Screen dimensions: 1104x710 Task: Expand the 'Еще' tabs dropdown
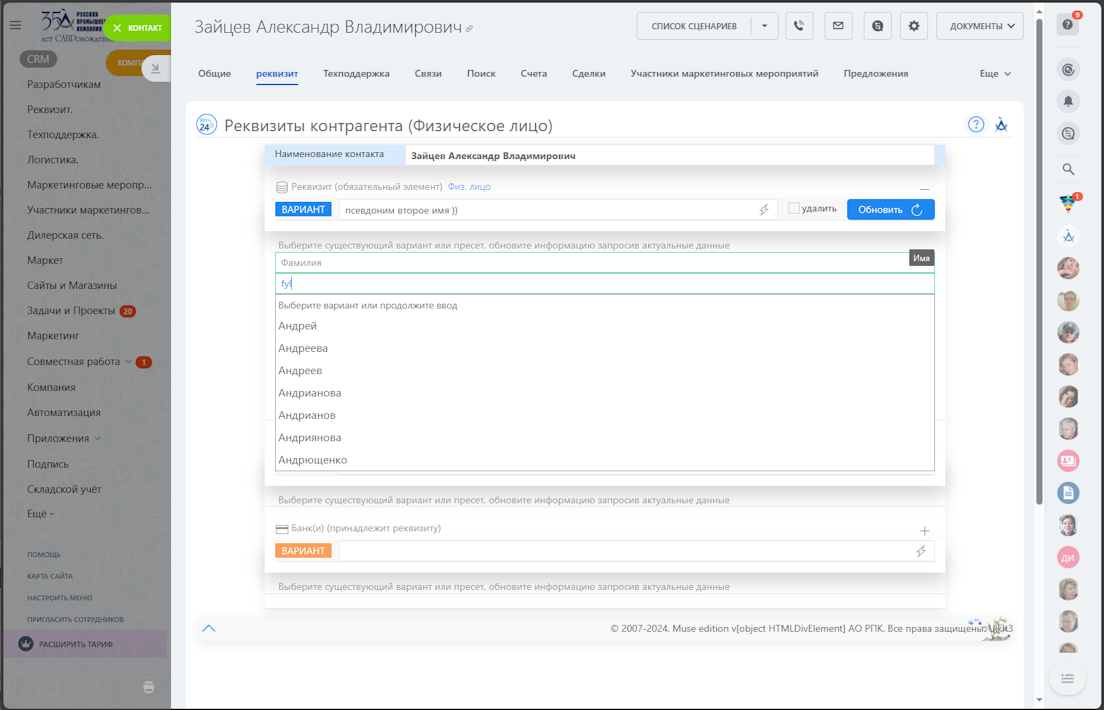[995, 74]
